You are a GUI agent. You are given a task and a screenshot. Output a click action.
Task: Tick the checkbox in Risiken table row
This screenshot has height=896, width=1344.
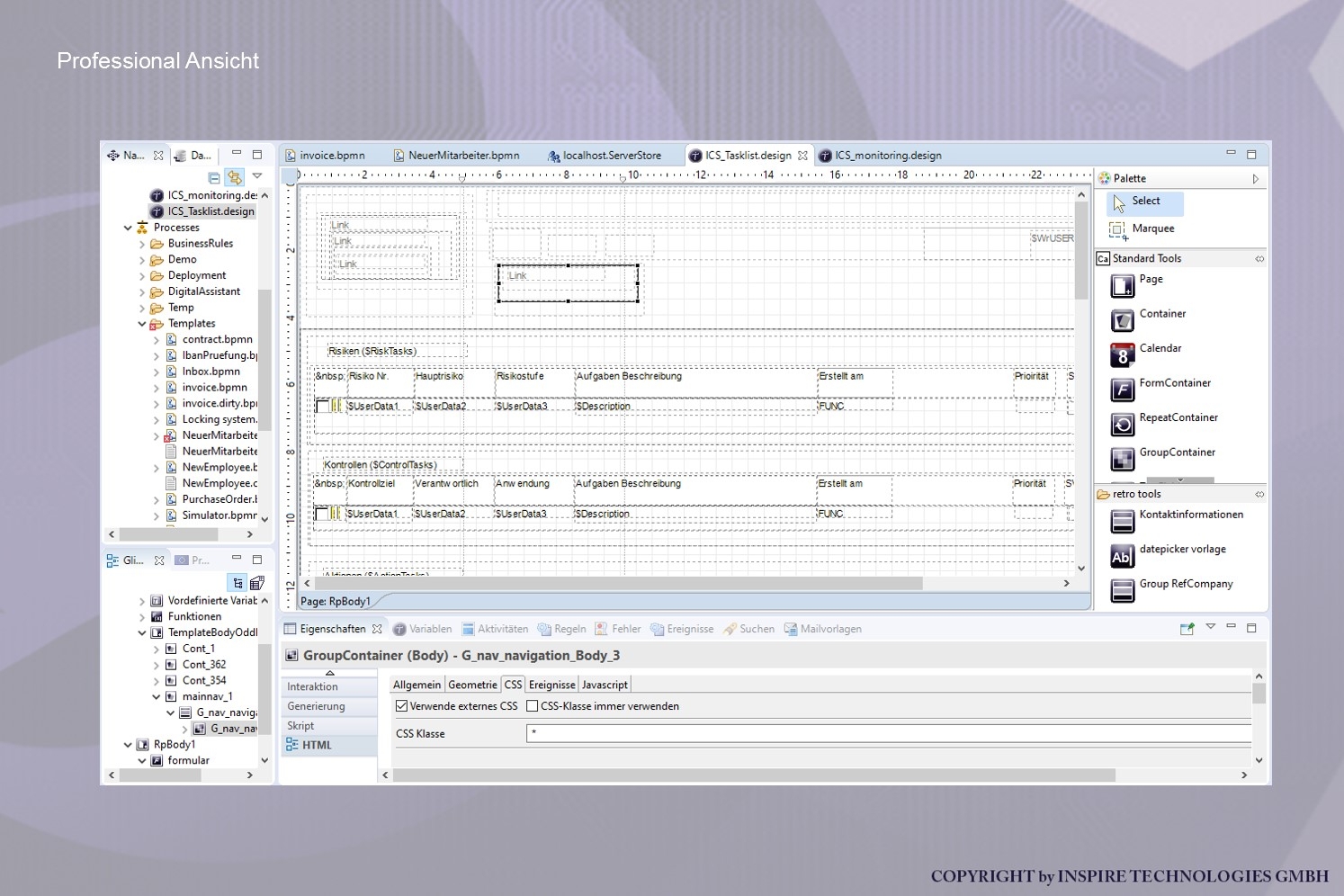tap(322, 407)
